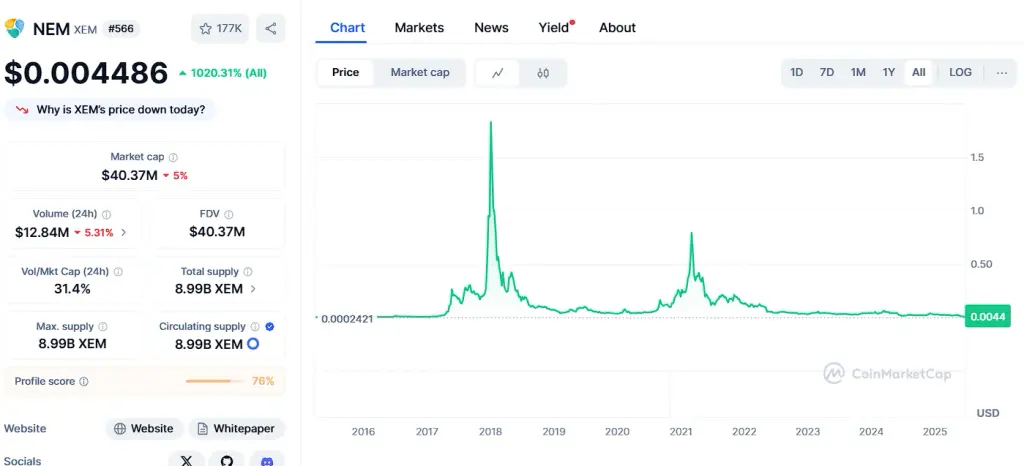The image size is (1024, 466).
Task: Open the share icon button
Action: tap(270, 29)
